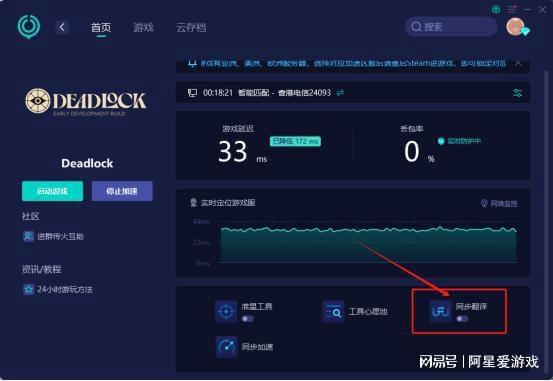
Task: Click the latency graph area
Action: [x=369, y=245]
